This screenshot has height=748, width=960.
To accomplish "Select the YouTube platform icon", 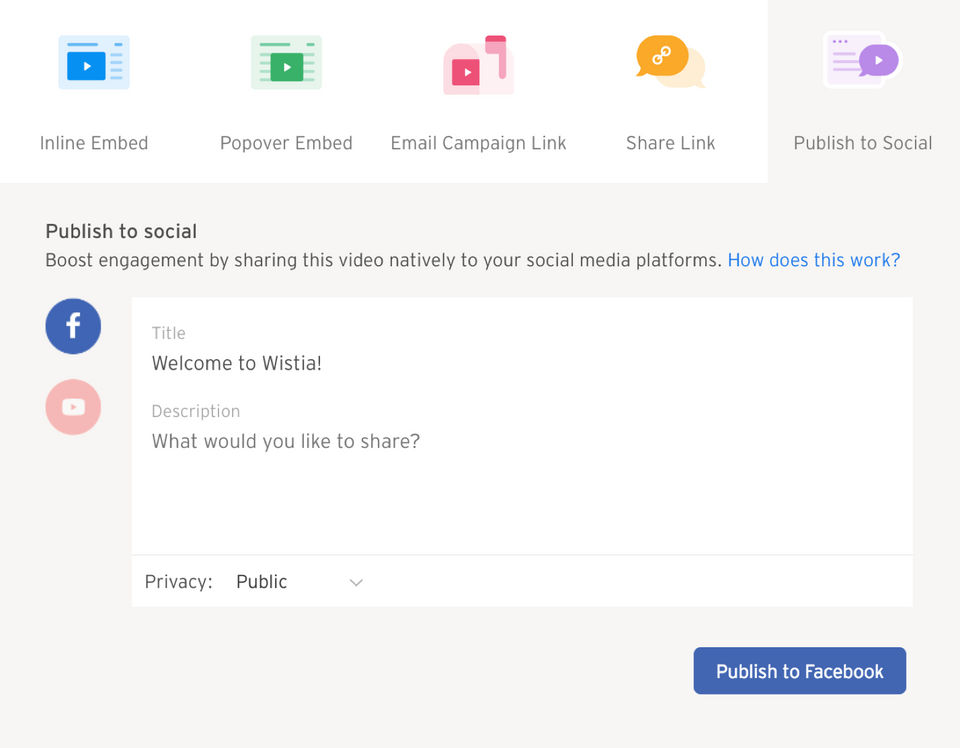I will coord(73,407).
